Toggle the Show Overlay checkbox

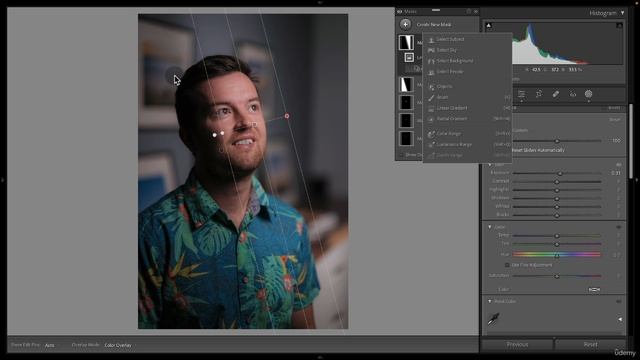[402, 155]
